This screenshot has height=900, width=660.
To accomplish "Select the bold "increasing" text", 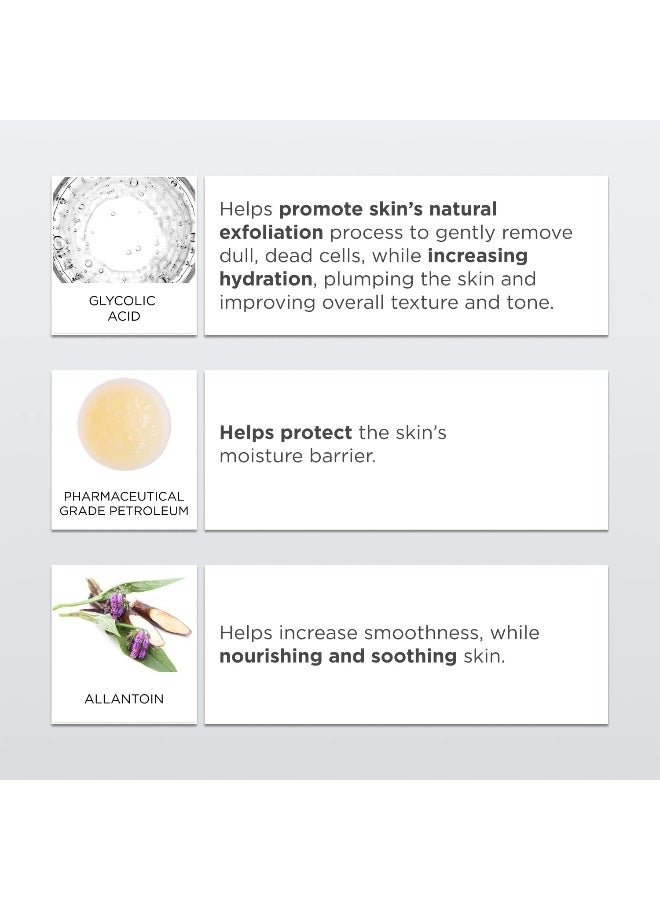I will pyautogui.click(x=477, y=256).
